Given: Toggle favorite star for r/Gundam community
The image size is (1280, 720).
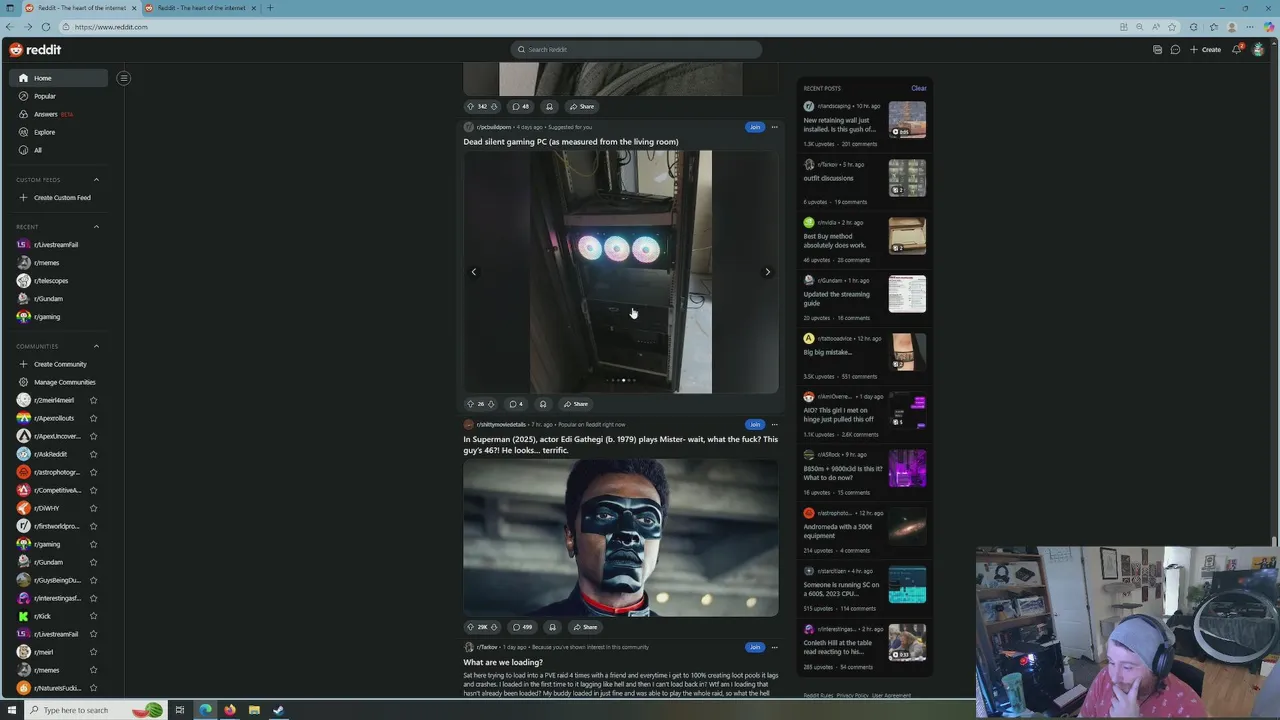Looking at the screenshot, I should [94, 562].
